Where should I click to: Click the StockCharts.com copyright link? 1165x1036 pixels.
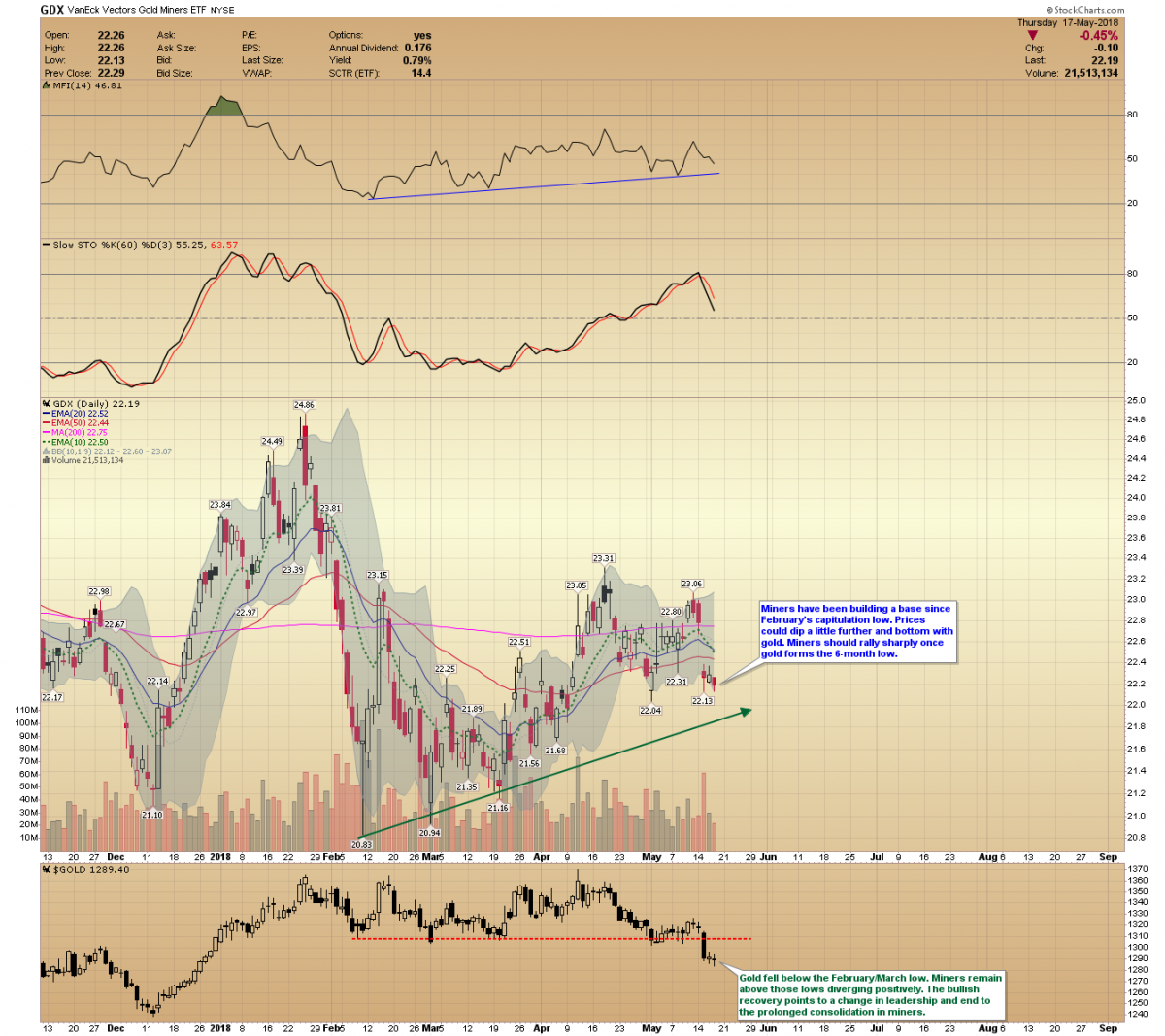click(1084, 10)
